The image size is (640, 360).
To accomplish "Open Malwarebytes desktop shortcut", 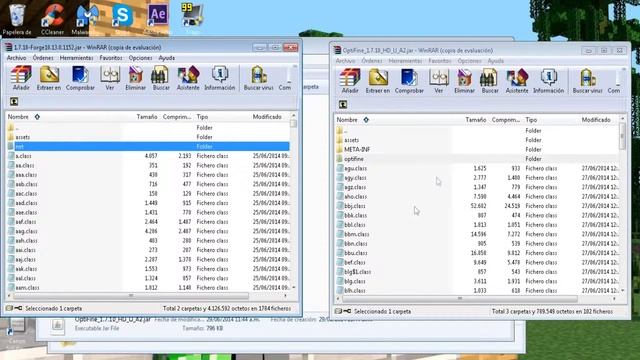I will click(x=87, y=19).
